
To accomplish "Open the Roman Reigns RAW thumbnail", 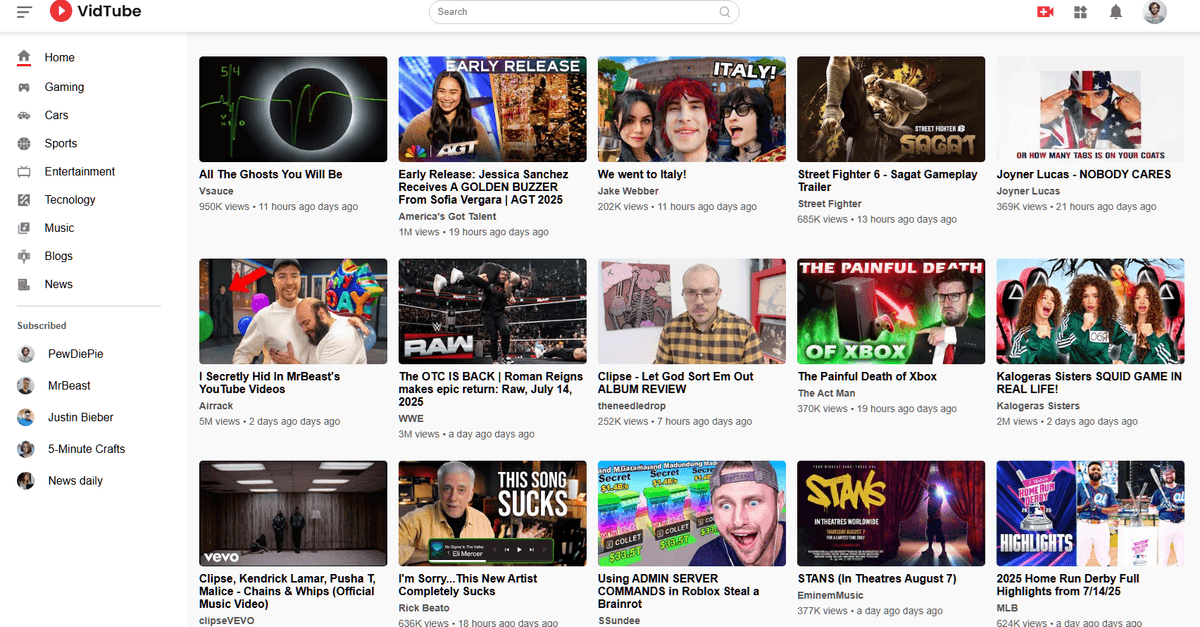I will [492, 311].
